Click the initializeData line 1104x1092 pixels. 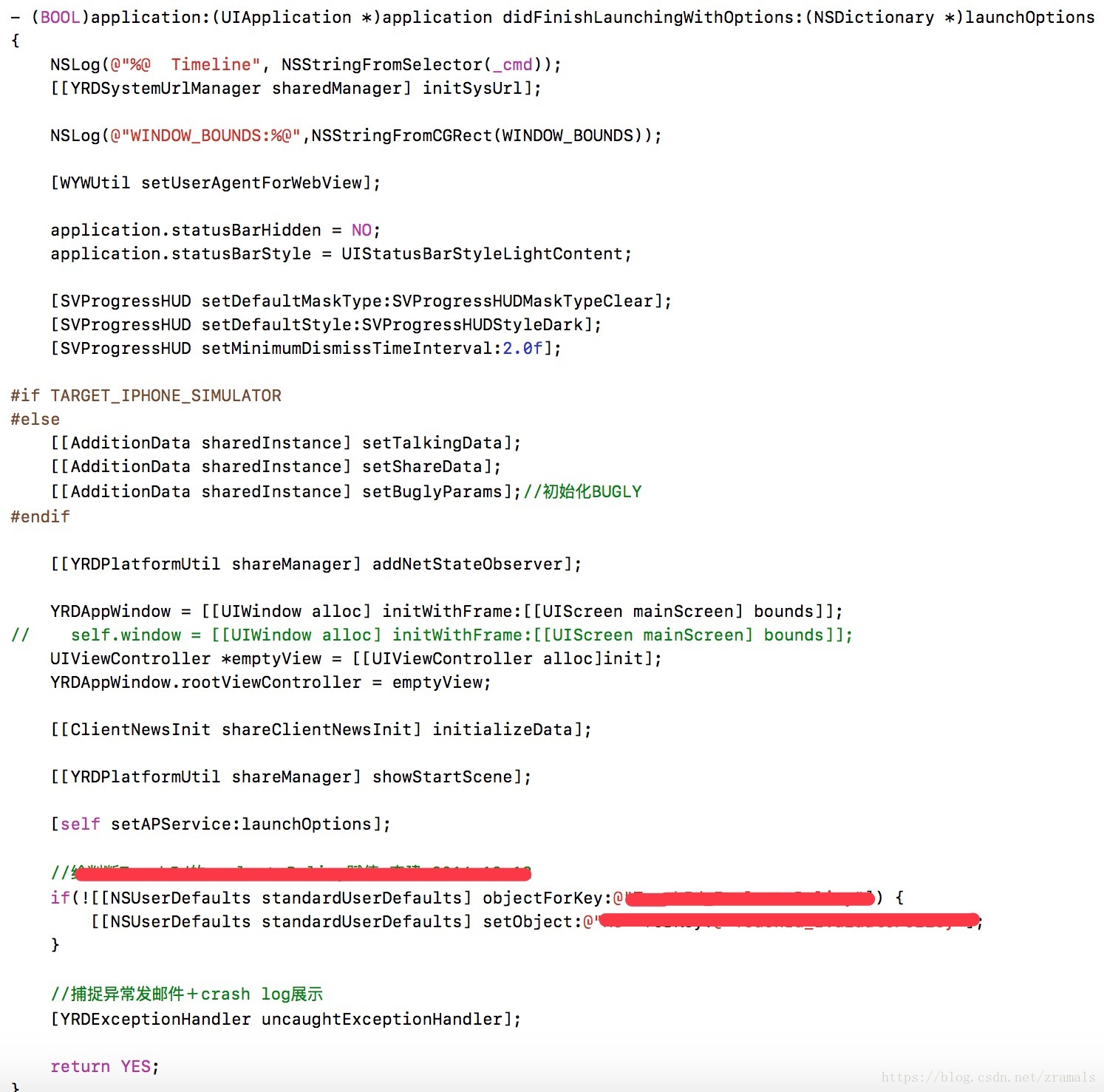coord(321,730)
